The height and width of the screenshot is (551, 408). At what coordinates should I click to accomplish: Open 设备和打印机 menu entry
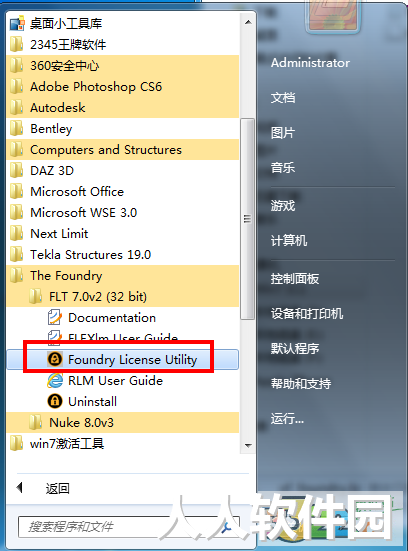click(x=306, y=313)
